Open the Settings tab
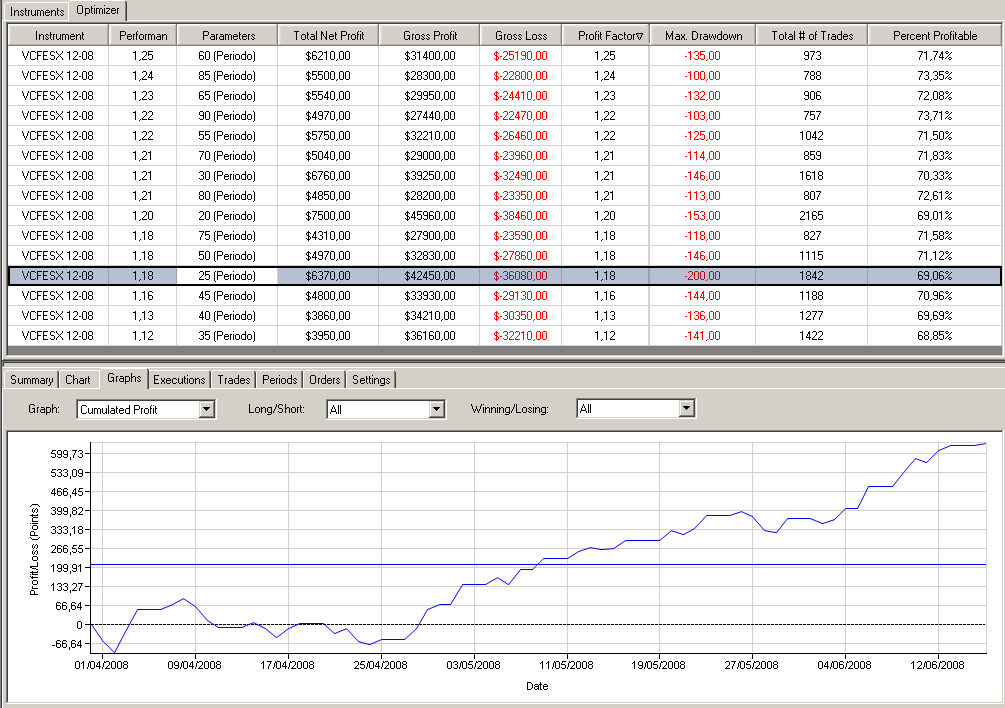Image resolution: width=1005 pixels, height=708 pixels. (372, 380)
